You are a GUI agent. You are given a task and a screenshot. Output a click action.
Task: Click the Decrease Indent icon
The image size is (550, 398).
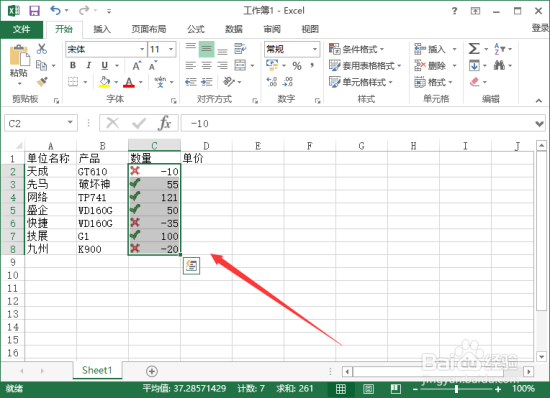coord(190,82)
